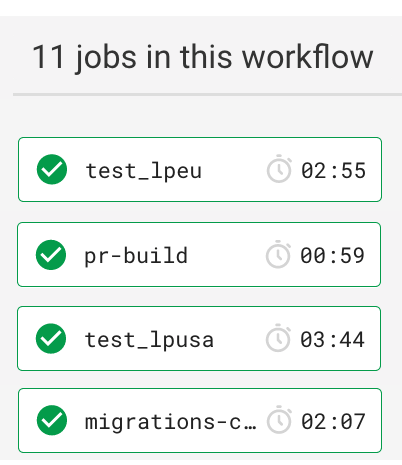The image size is (402, 465).
Task: Click the 00:59 duration of pr-build
Action: tap(333, 256)
